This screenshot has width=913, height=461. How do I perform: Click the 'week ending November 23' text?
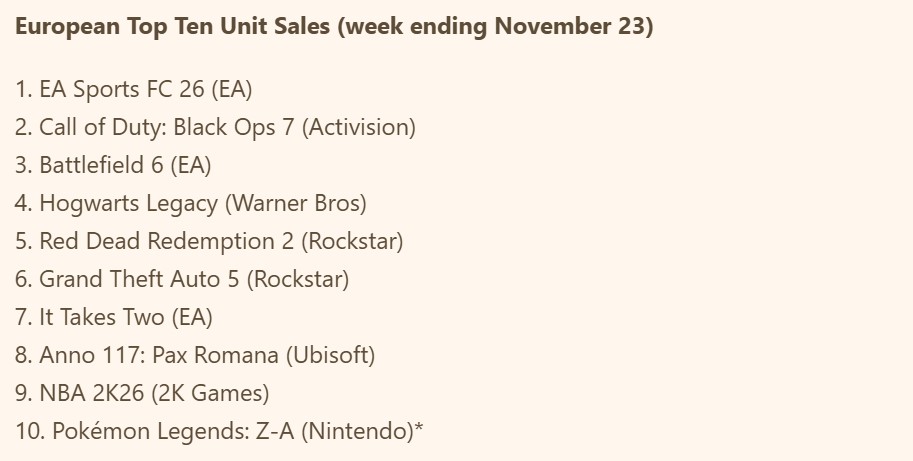(x=497, y=27)
